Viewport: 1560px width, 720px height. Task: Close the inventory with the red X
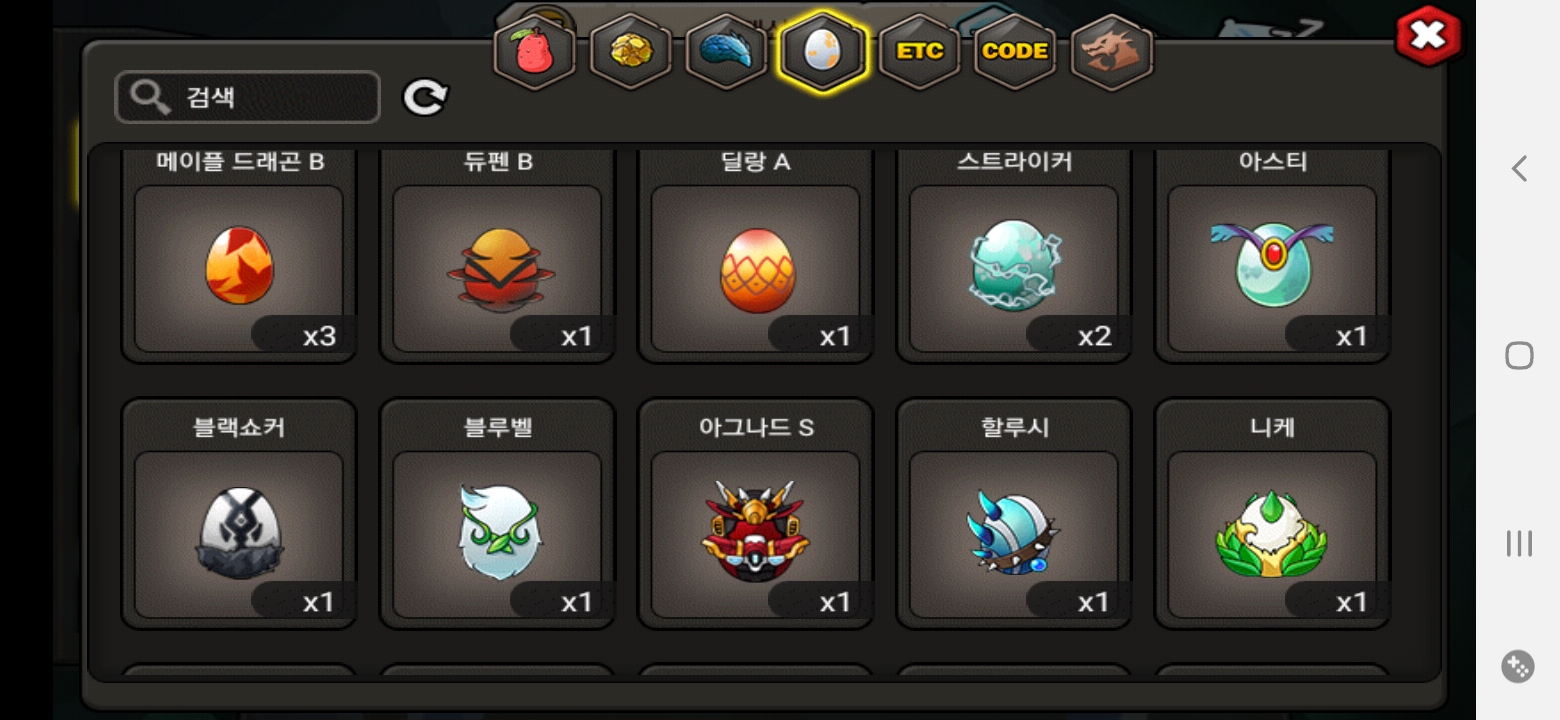1428,37
